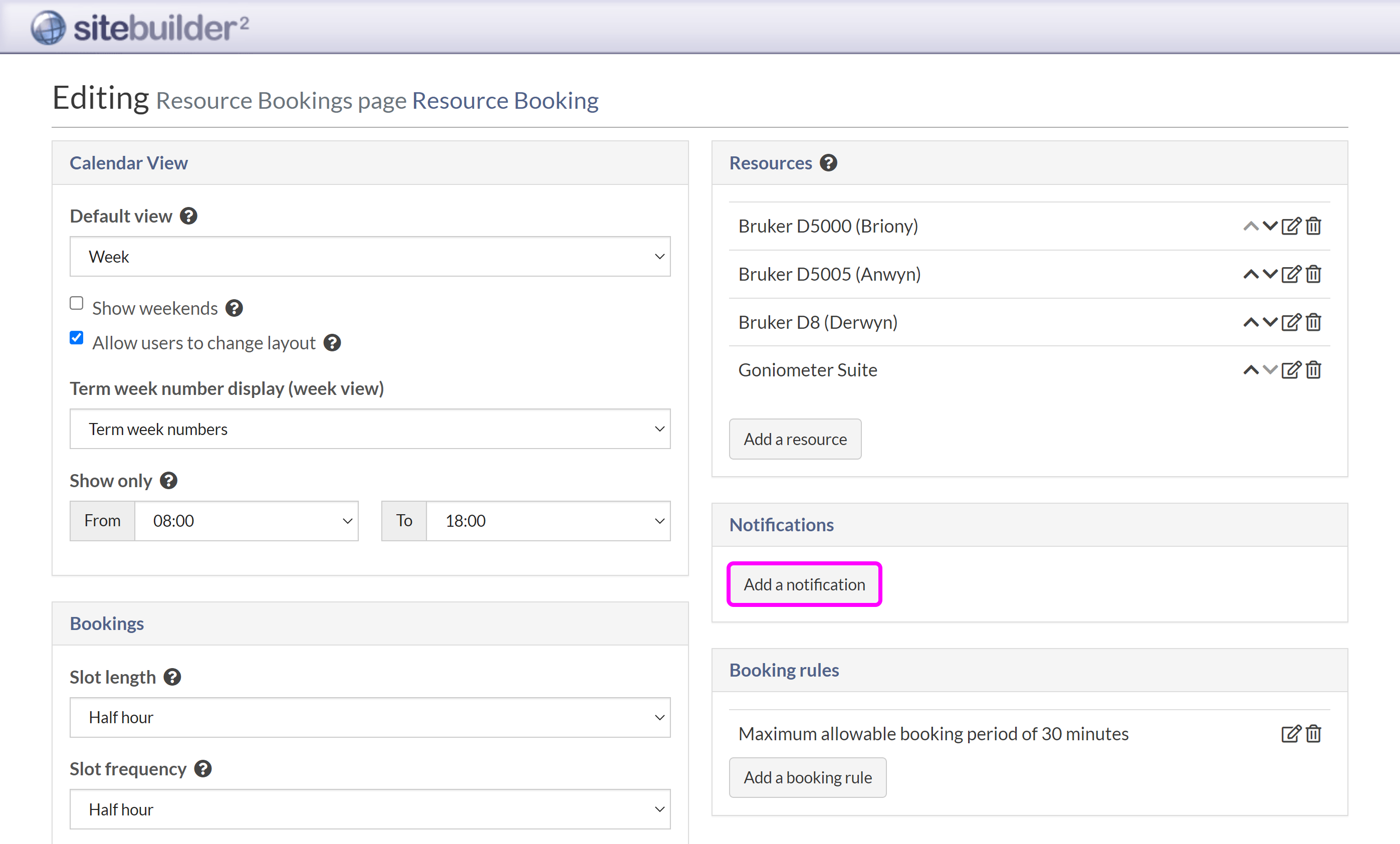Image resolution: width=1400 pixels, height=844 pixels.
Task: Delete the Goniometer Suite resource
Action: point(1313,370)
